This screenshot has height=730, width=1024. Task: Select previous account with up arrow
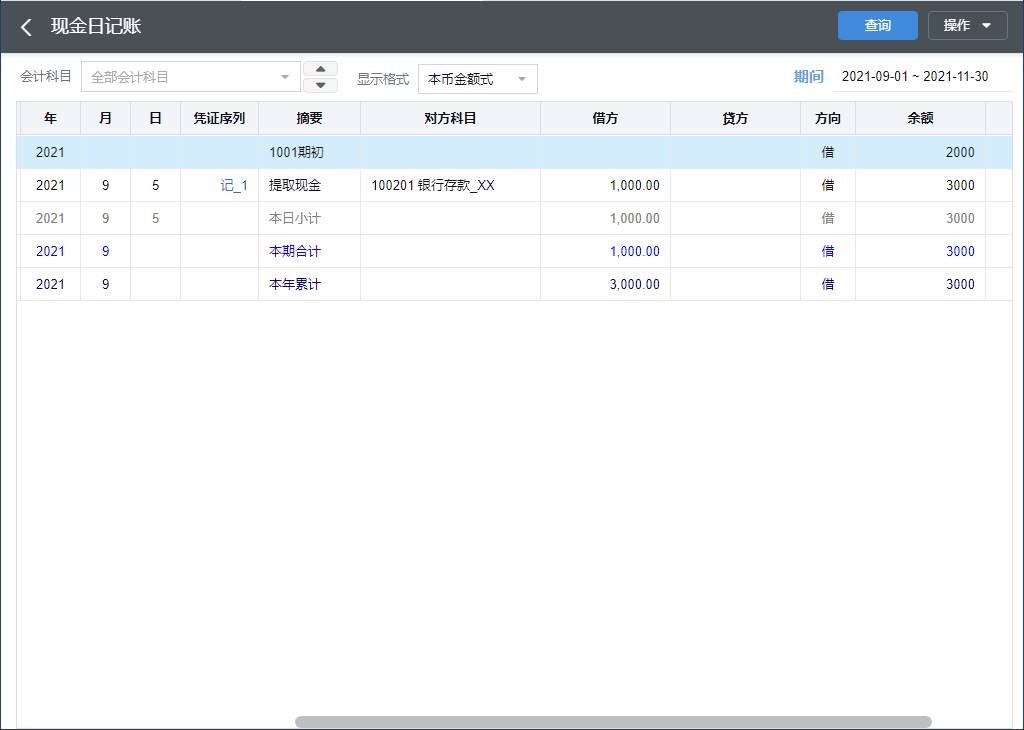pyautogui.click(x=321, y=69)
